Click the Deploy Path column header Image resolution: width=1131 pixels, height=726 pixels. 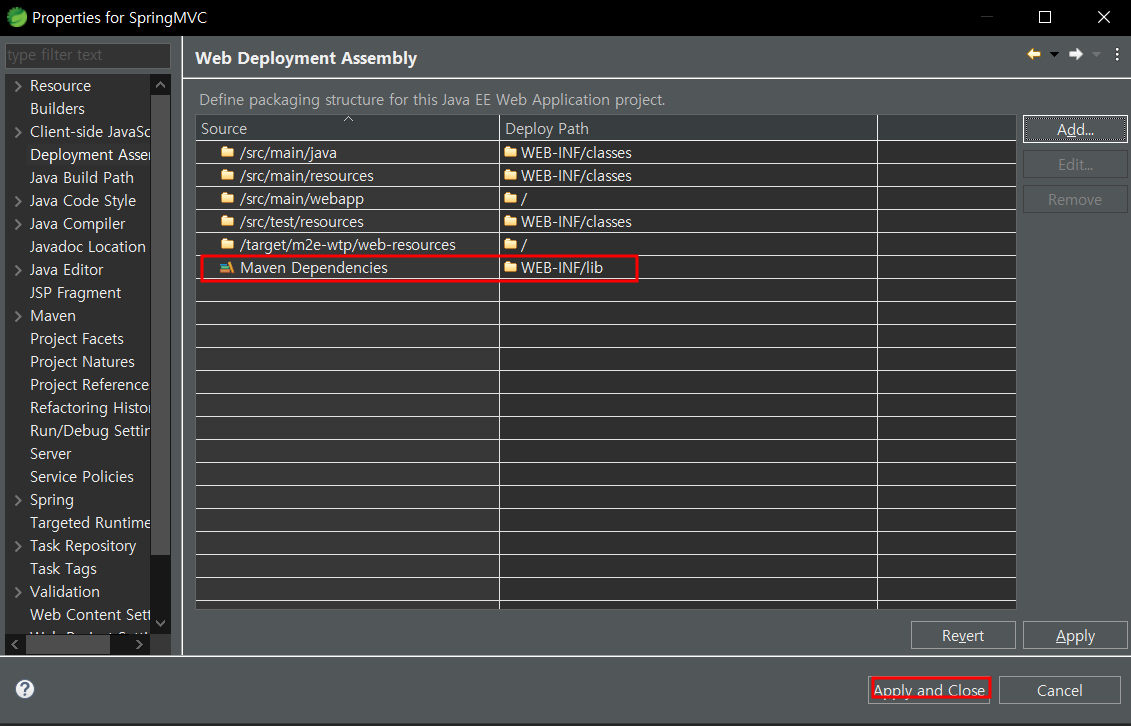tap(688, 128)
